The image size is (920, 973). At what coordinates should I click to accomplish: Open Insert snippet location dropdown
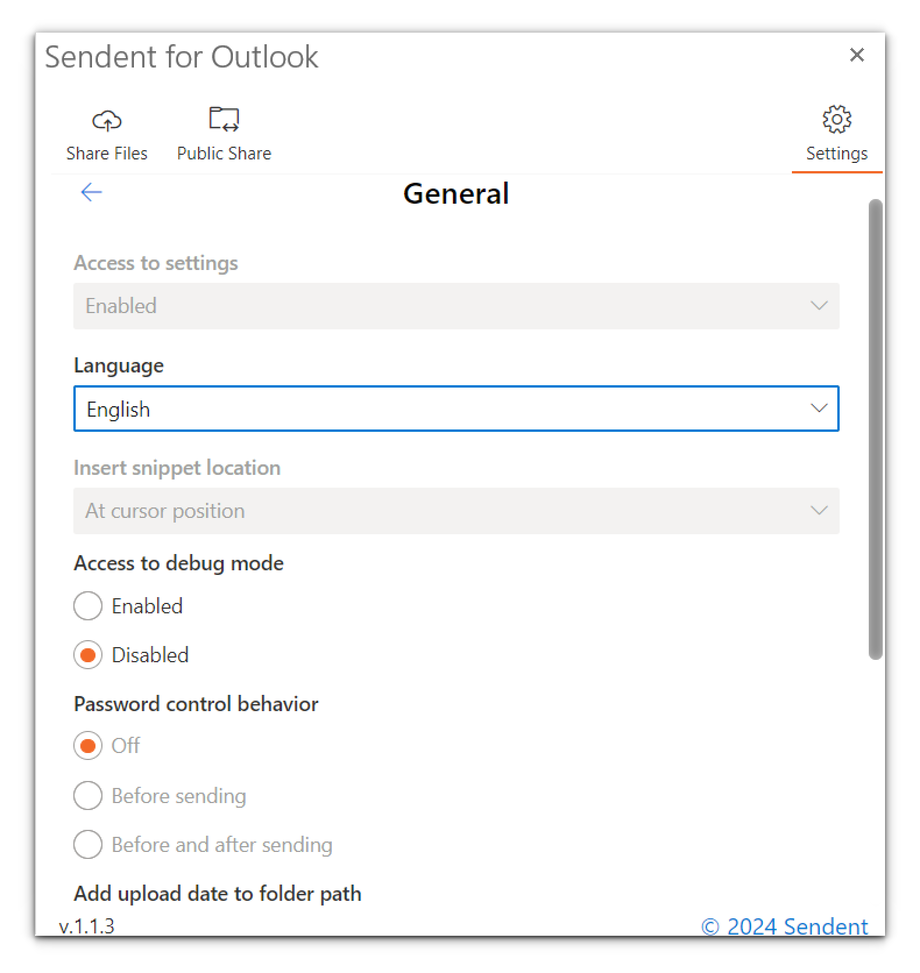pos(456,511)
